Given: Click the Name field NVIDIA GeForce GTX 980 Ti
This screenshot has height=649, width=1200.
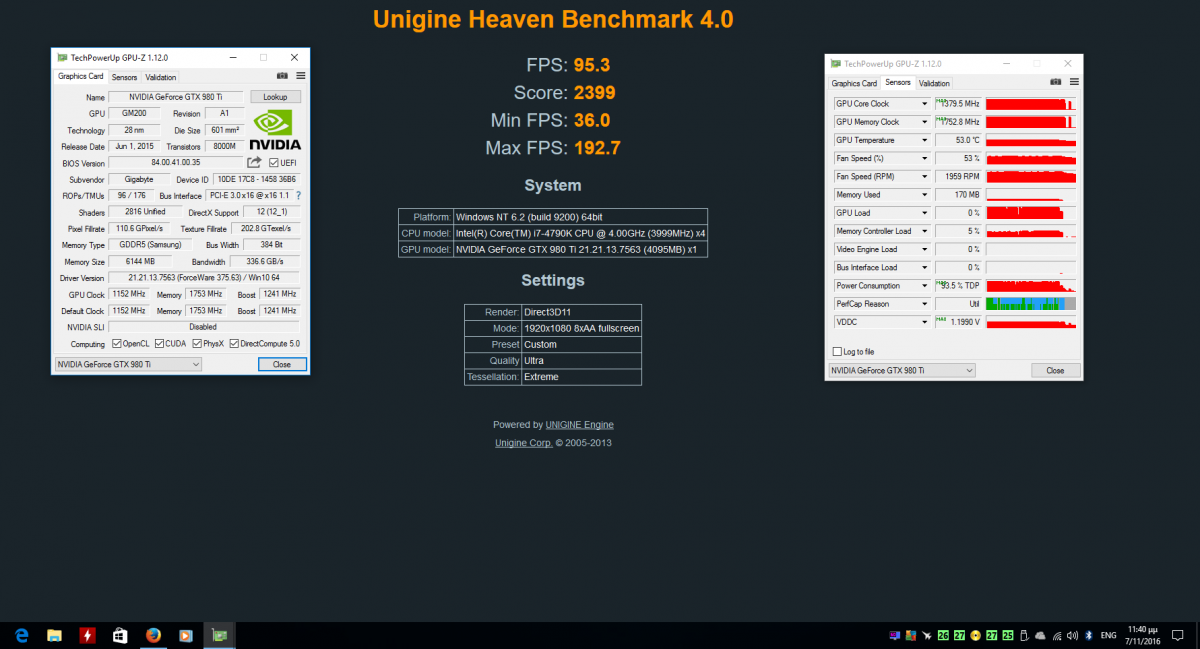Looking at the screenshot, I should click(176, 97).
